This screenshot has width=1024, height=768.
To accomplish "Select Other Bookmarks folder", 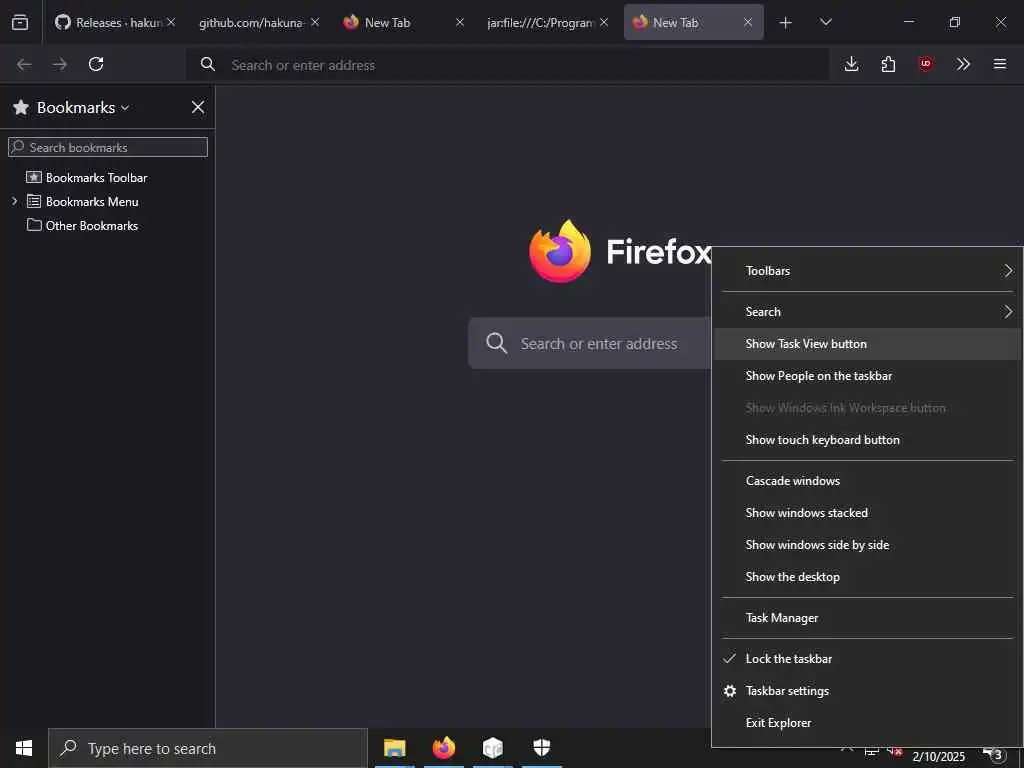I will [x=82, y=226].
